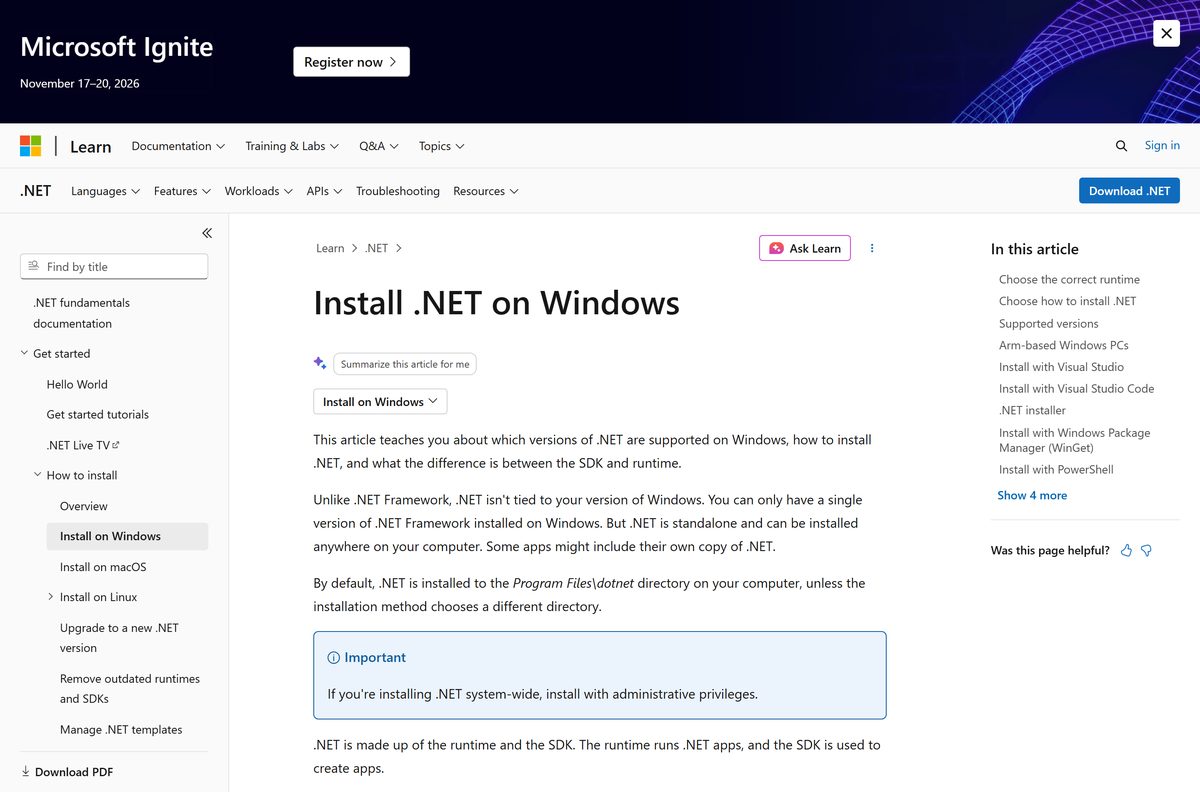1200x792 pixels.
Task: Open the Install on Windows selector dropdown
Action: (x=380, y=401)
